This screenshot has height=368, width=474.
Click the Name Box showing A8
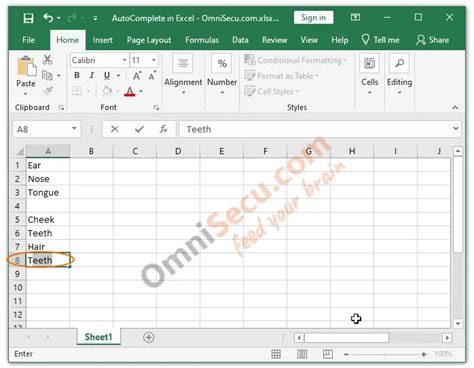pos(47,129)
